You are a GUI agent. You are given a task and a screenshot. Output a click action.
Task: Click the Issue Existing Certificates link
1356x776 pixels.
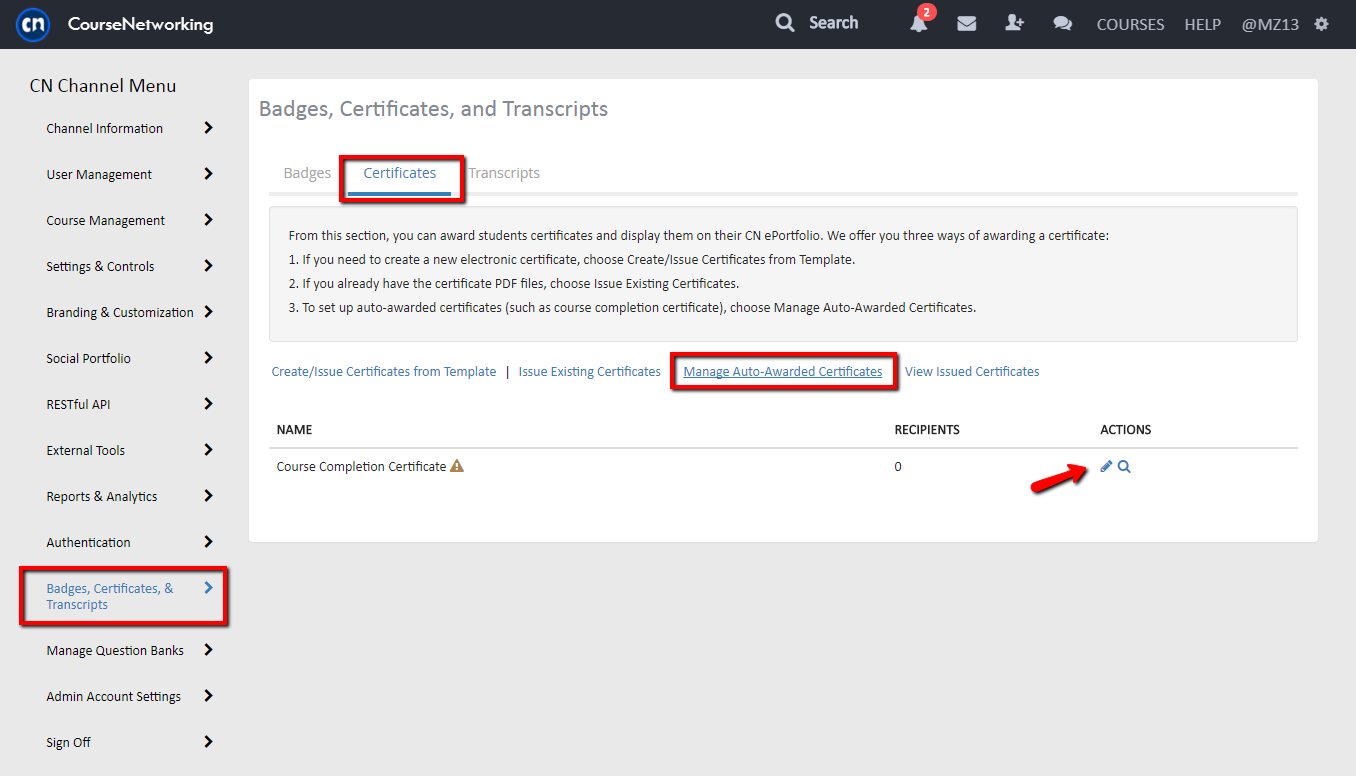(589, 371)
